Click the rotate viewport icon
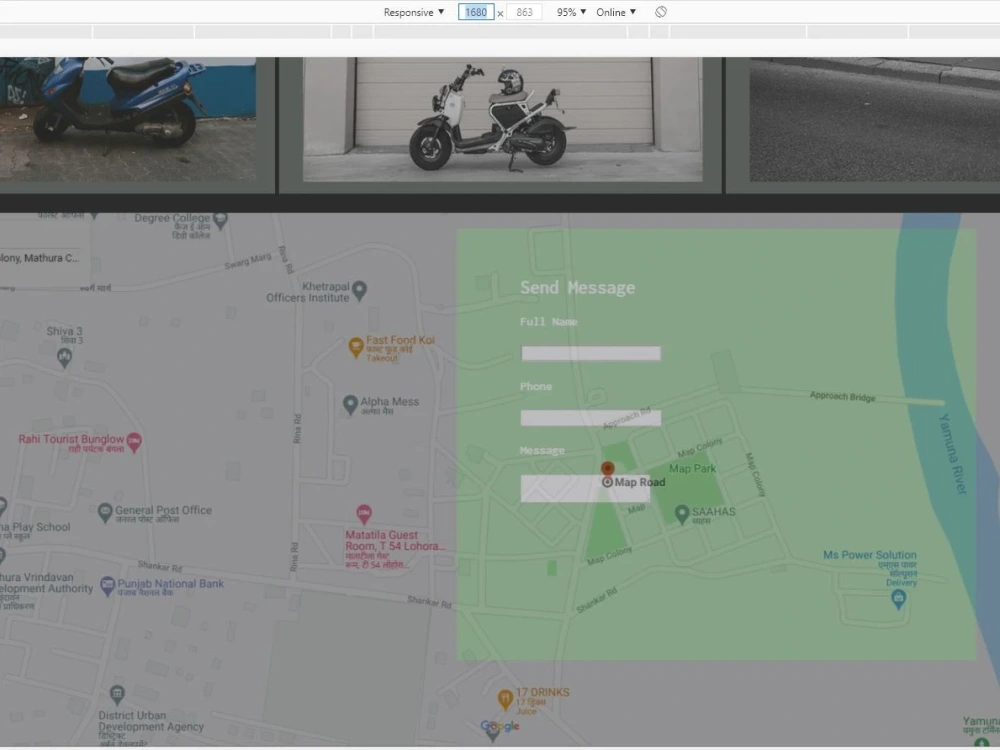Screen dimensions: 1000x750 661,12
